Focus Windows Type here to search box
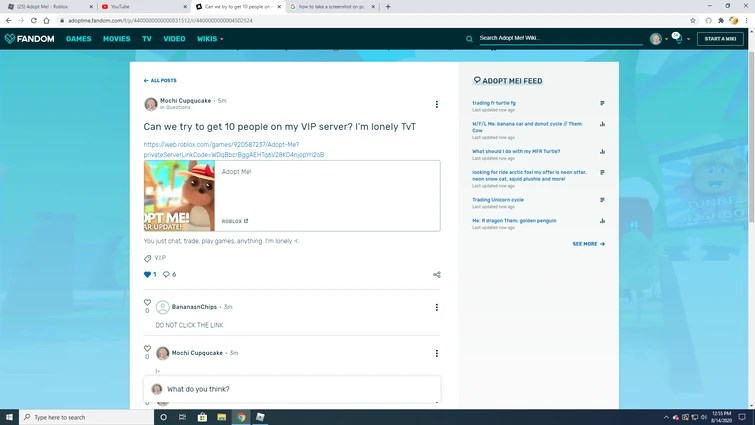755x425 pixels. pos(87,417)
